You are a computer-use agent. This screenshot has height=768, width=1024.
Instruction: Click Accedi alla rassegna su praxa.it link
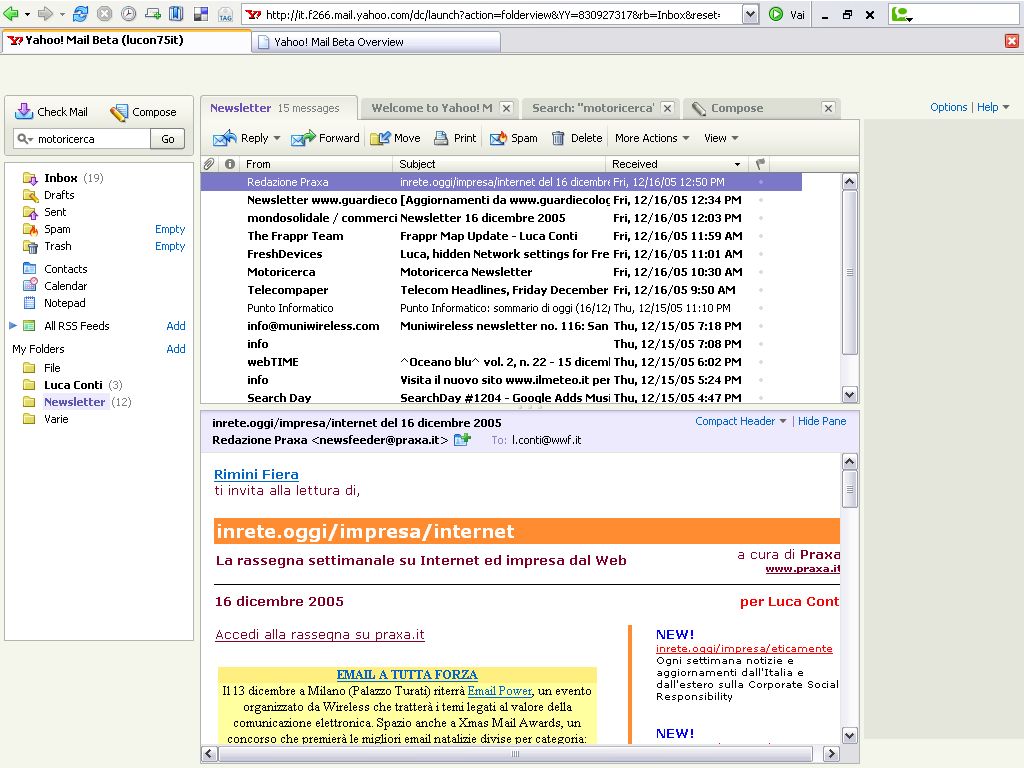[x=319, y=634]
